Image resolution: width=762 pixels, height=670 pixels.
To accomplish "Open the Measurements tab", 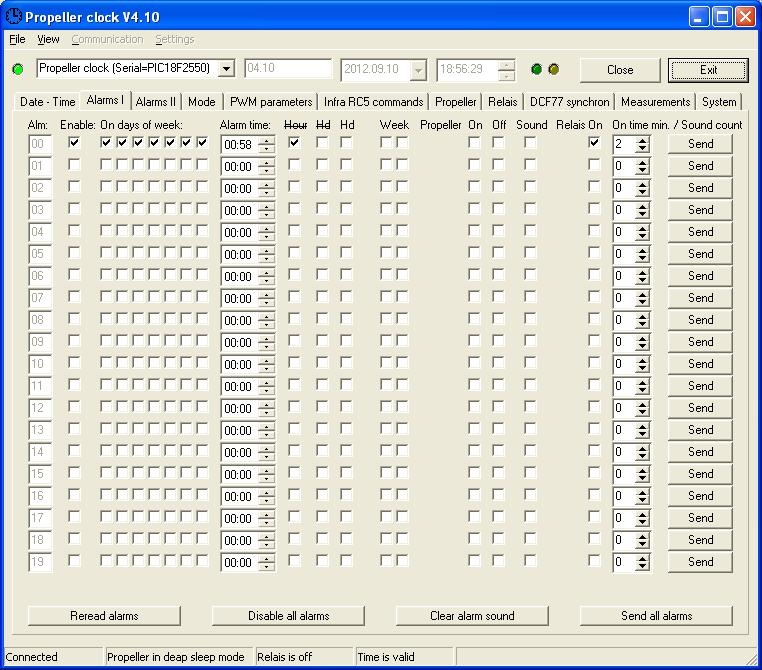I will point(656,102).
